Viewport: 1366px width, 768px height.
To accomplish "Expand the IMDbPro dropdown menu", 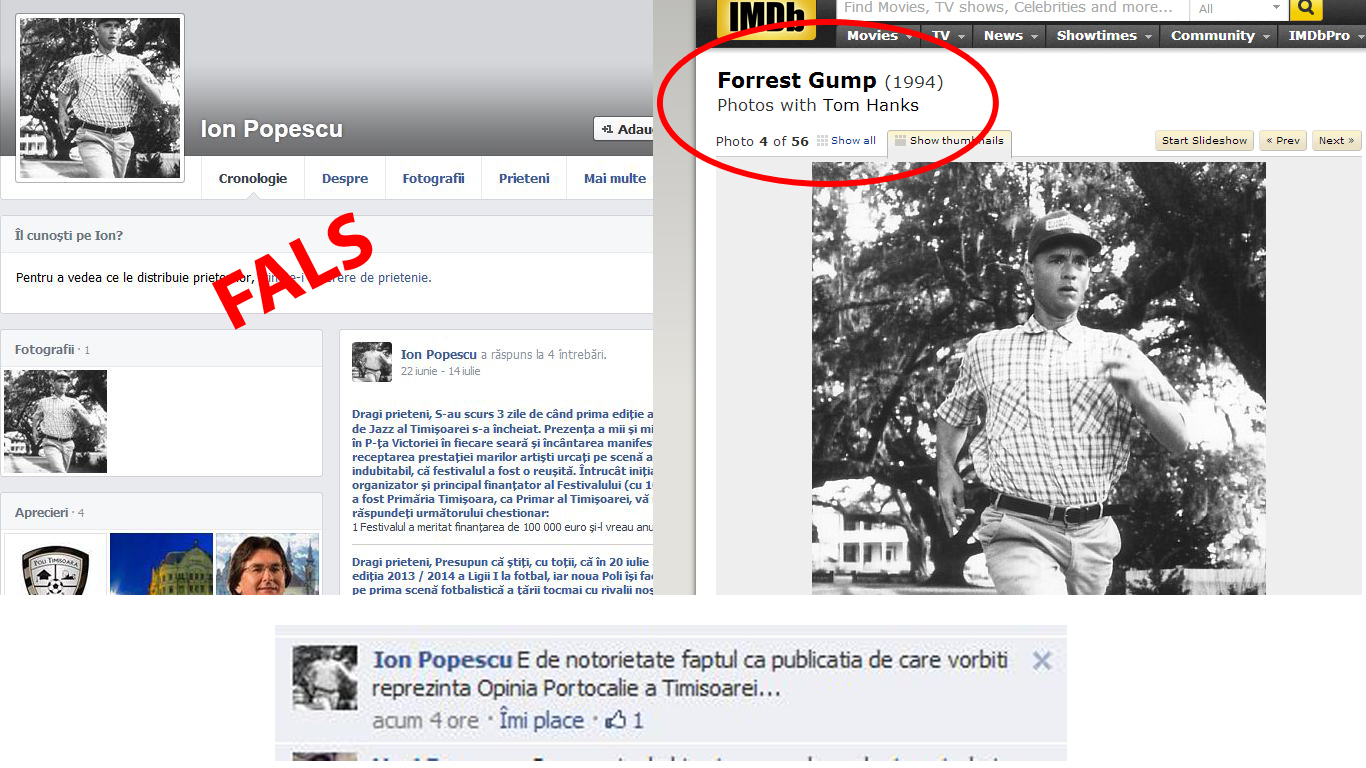I will pyautogui.click(x=1324, y=35).
